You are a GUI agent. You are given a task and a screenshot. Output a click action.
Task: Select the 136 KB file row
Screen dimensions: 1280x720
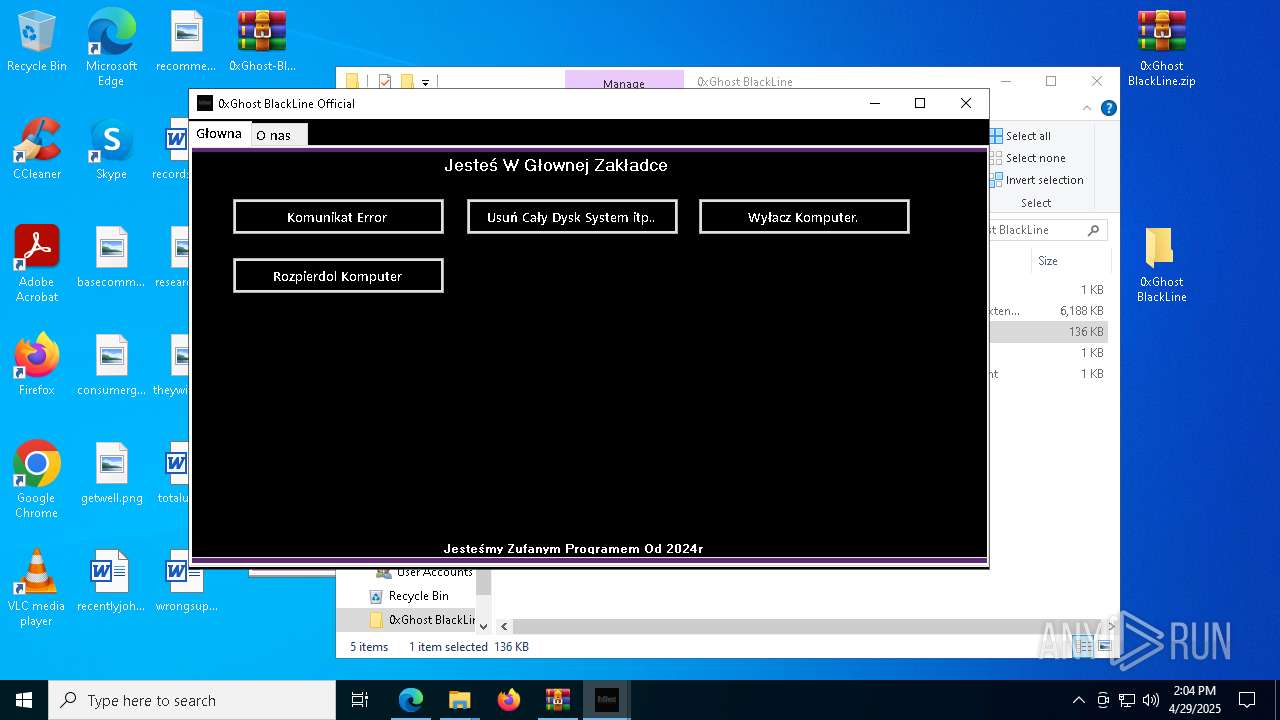1048,332
